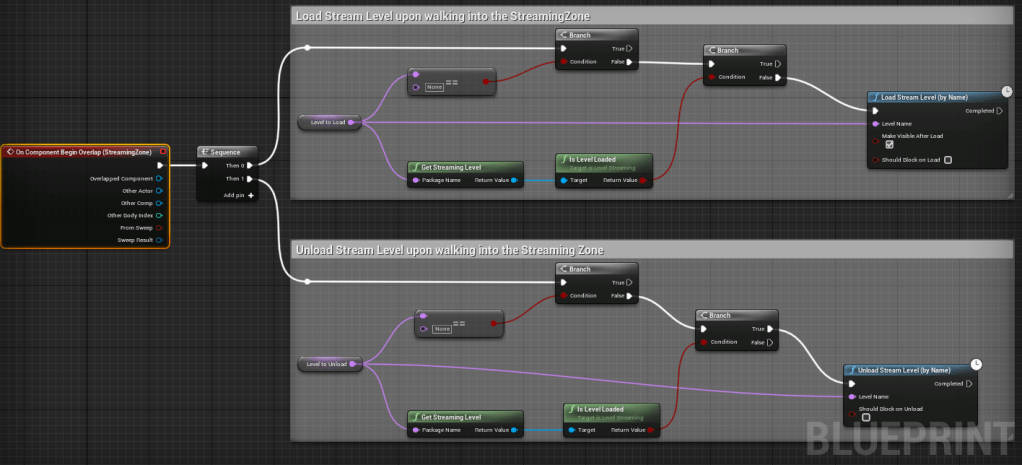
Task: Select the Level to Unload variable node
Action: pos(326,364)
